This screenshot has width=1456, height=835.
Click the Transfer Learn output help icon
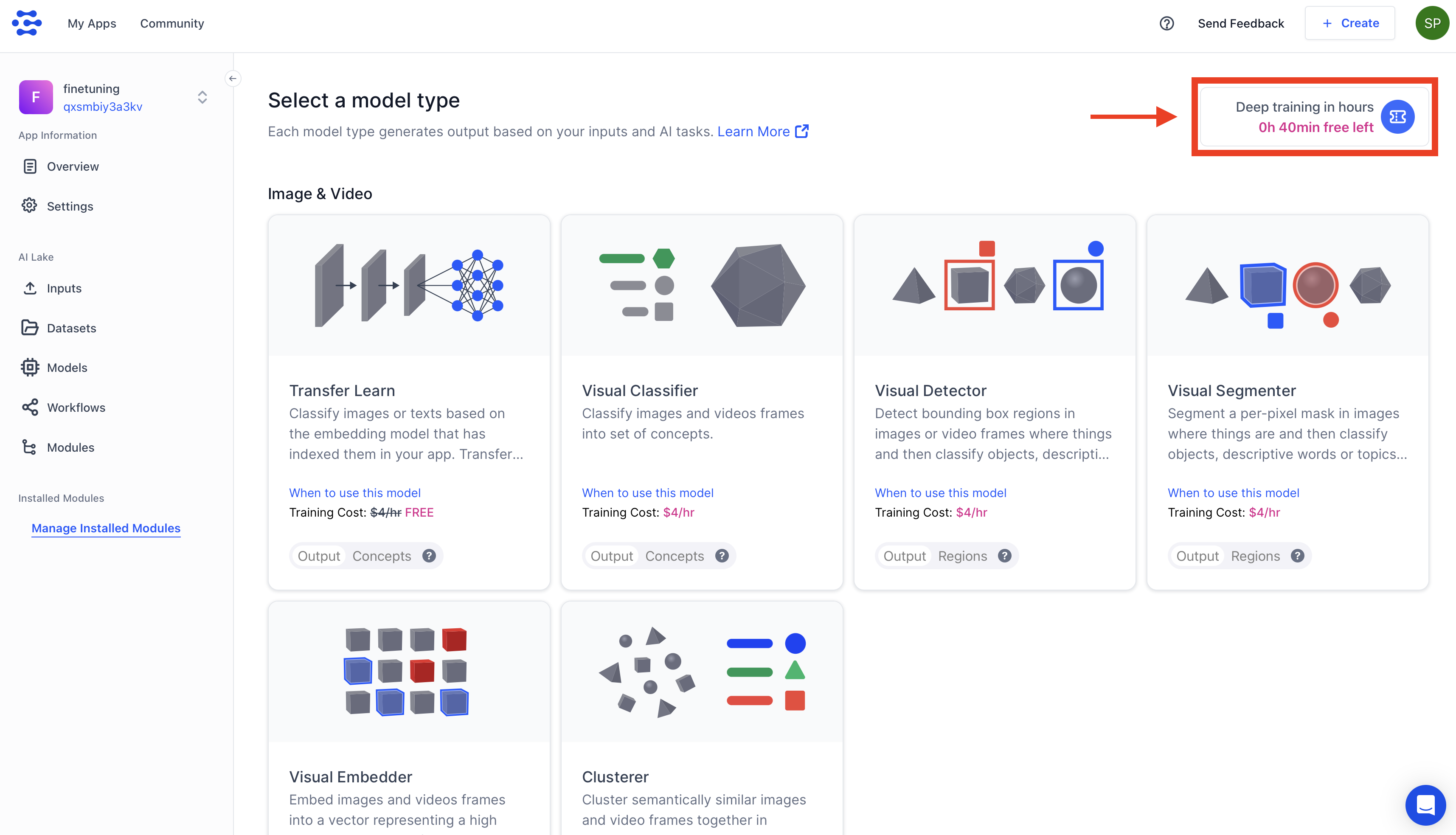tap(429, 556)
